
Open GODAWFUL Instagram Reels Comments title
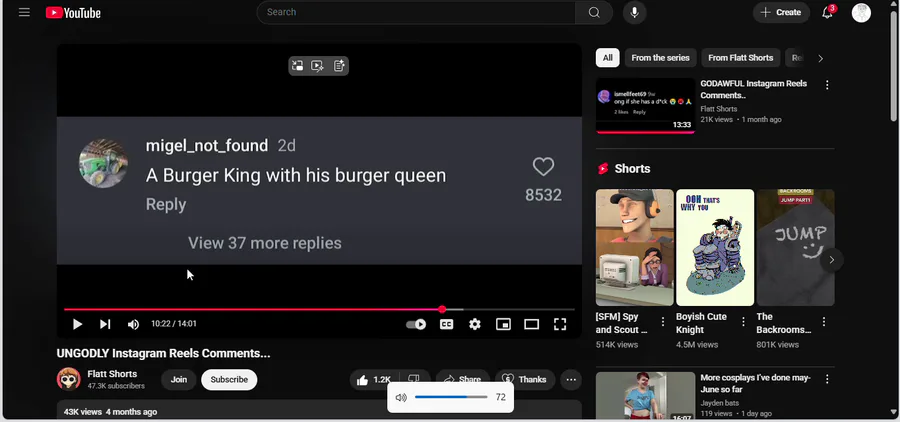pyautogui.click(x=754, y=90)
